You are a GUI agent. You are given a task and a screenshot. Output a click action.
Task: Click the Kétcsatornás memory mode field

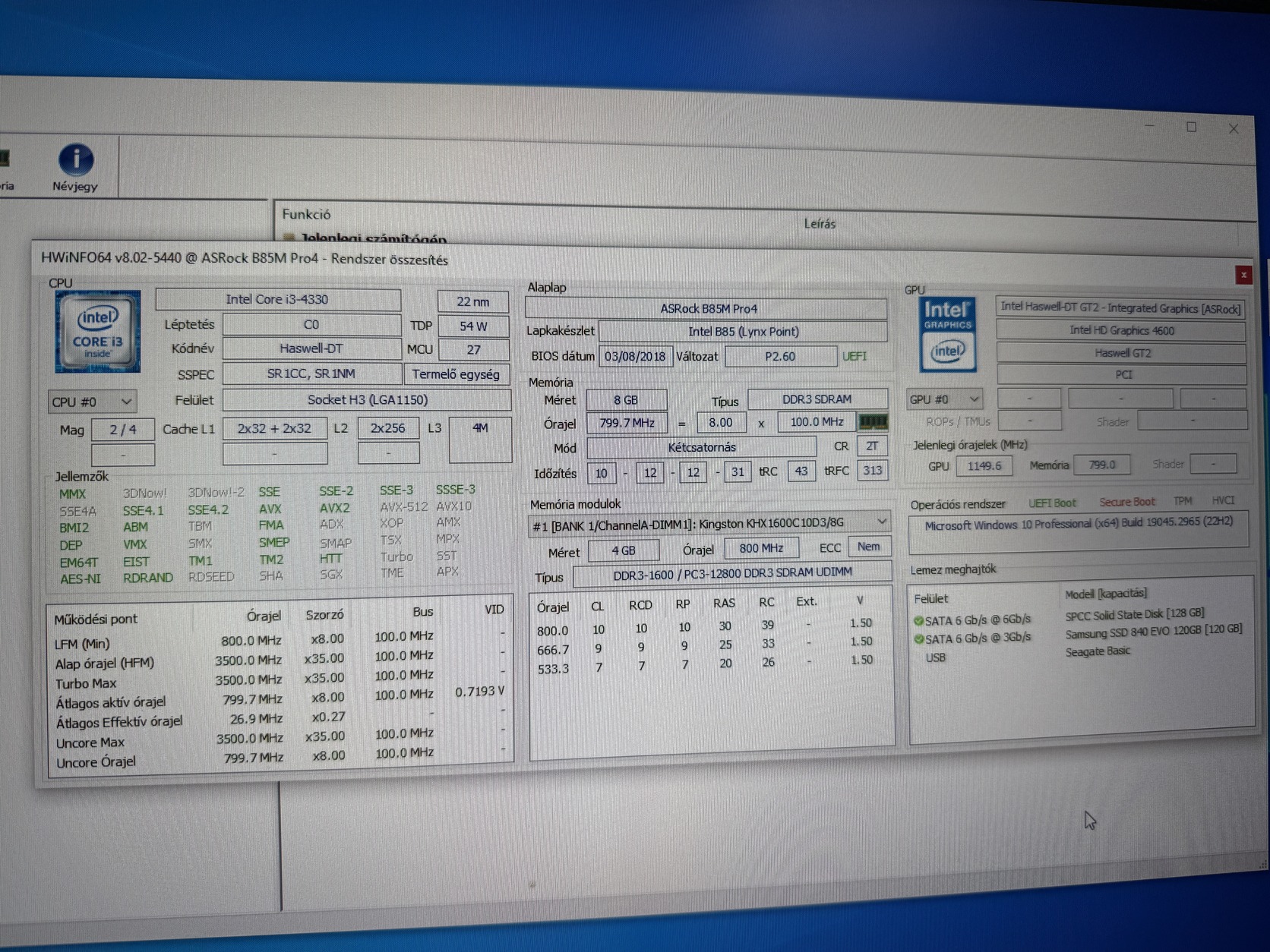[702, 448]
